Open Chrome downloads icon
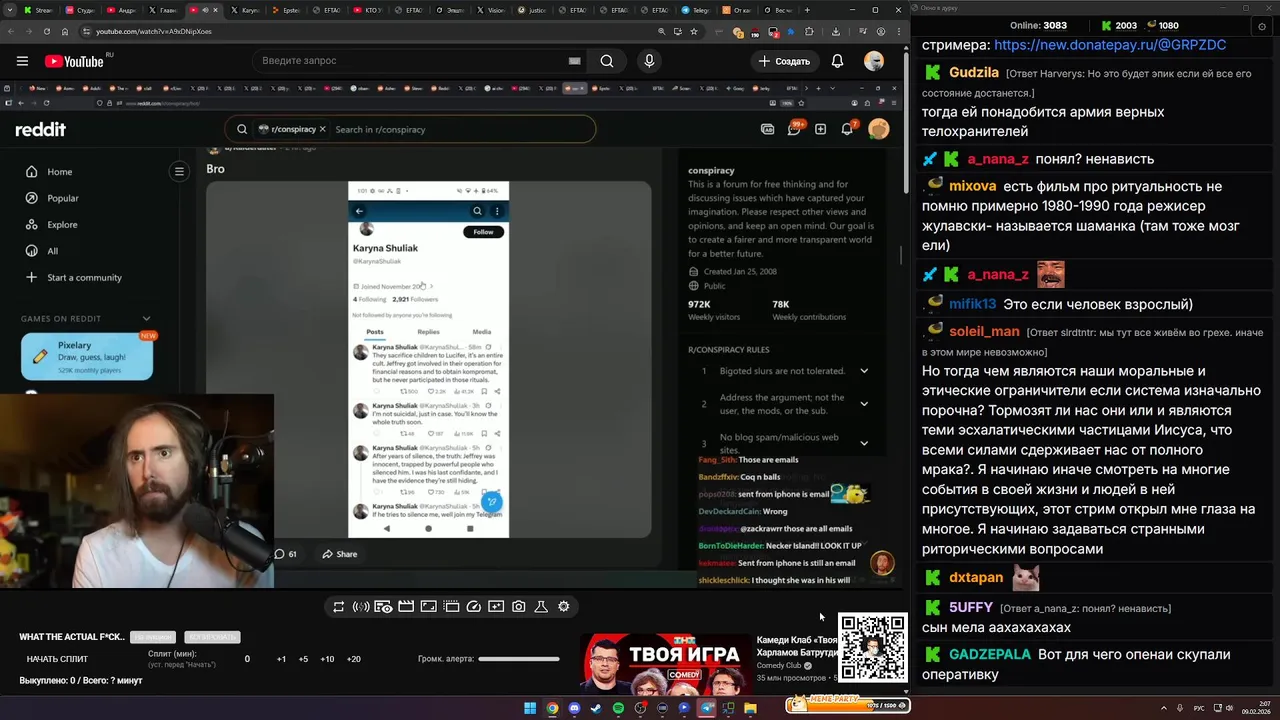Image resolution: width=1280 pixels, height=720 pixels. click(836, 32)
